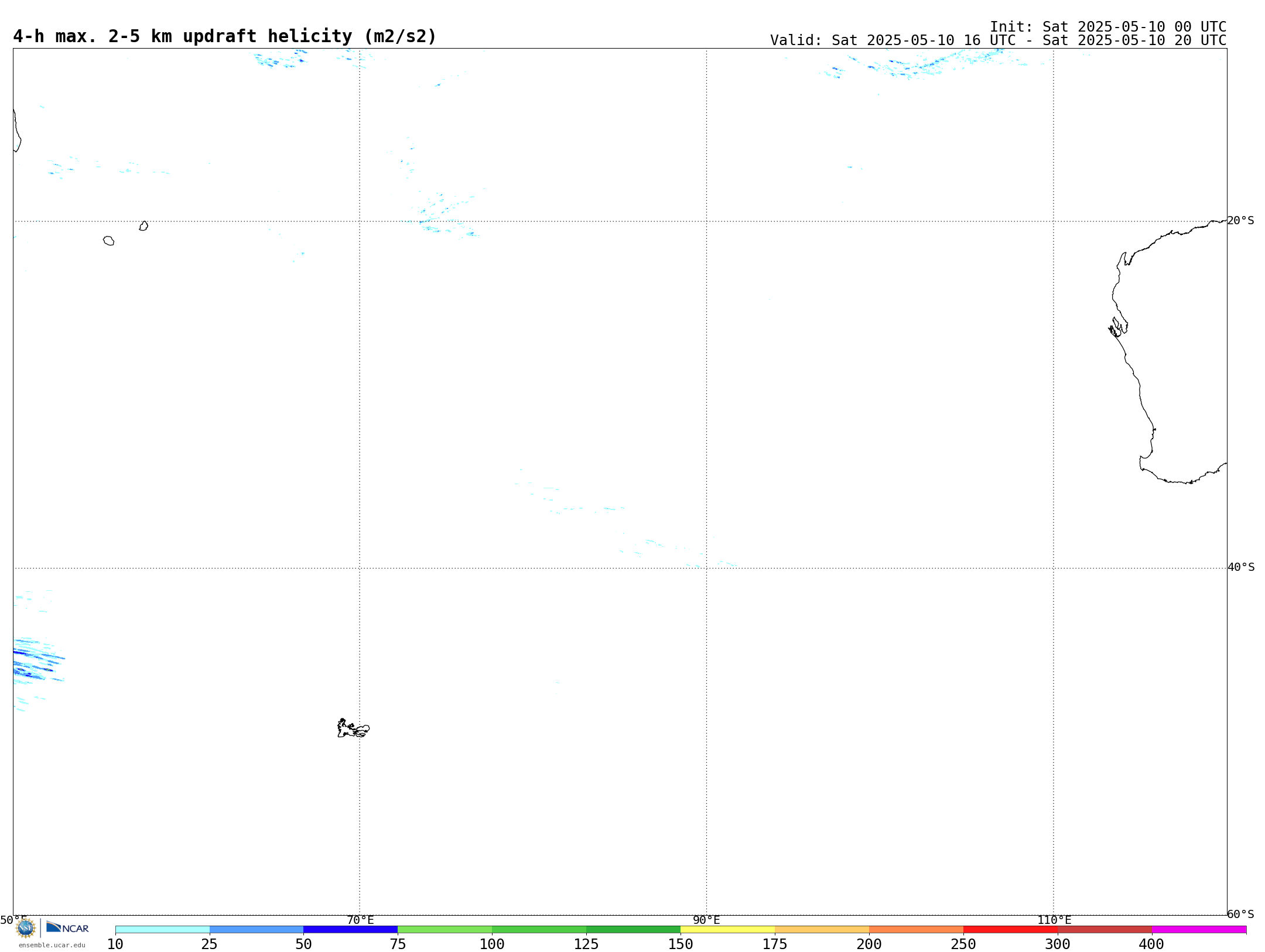This screenshot has width=1265, height=952.
Task: Select the medium green 100-125 color swatch
Action: pyautogui.click(x=539, y=930)
